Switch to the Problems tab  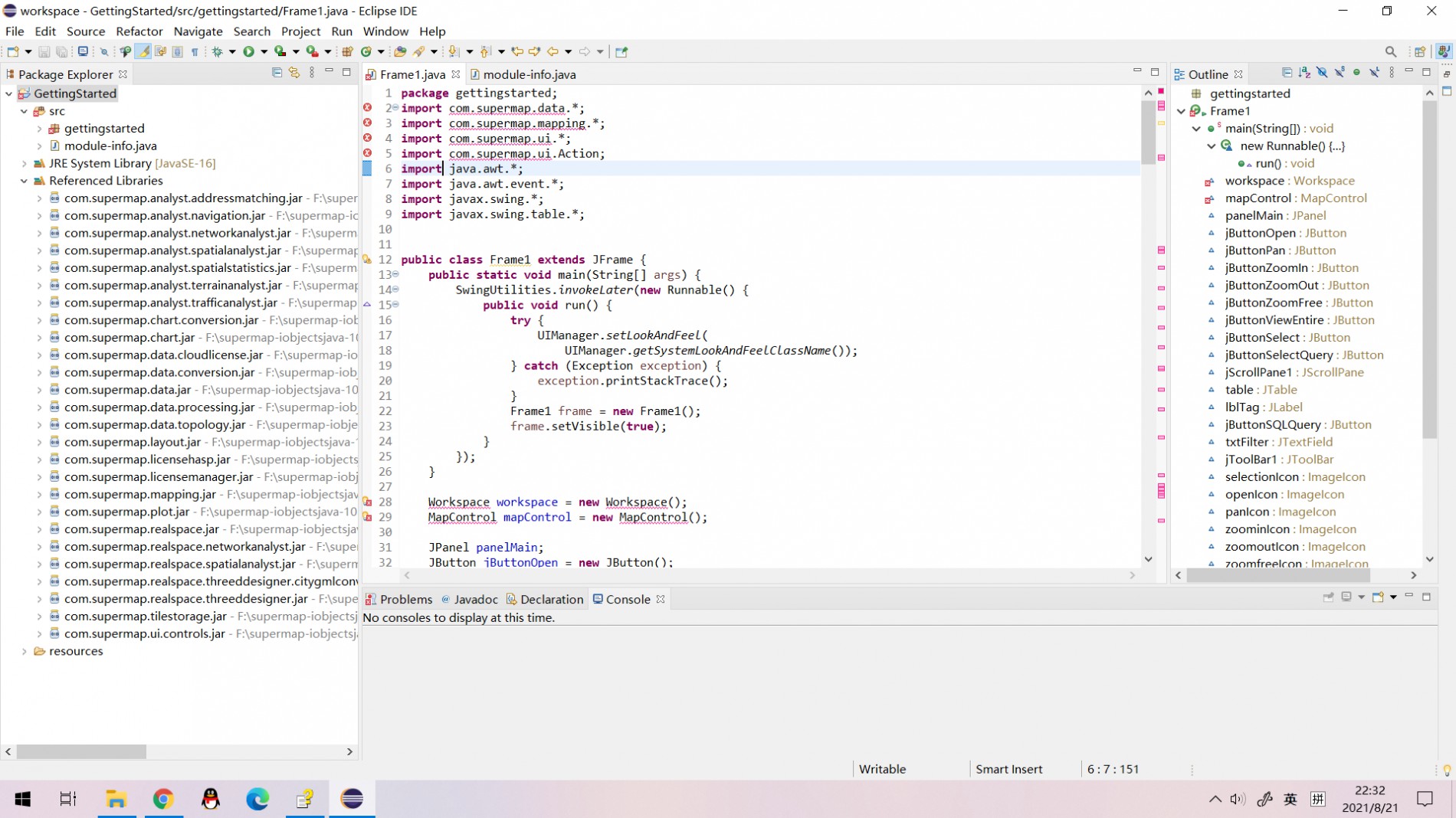[399, 600]
